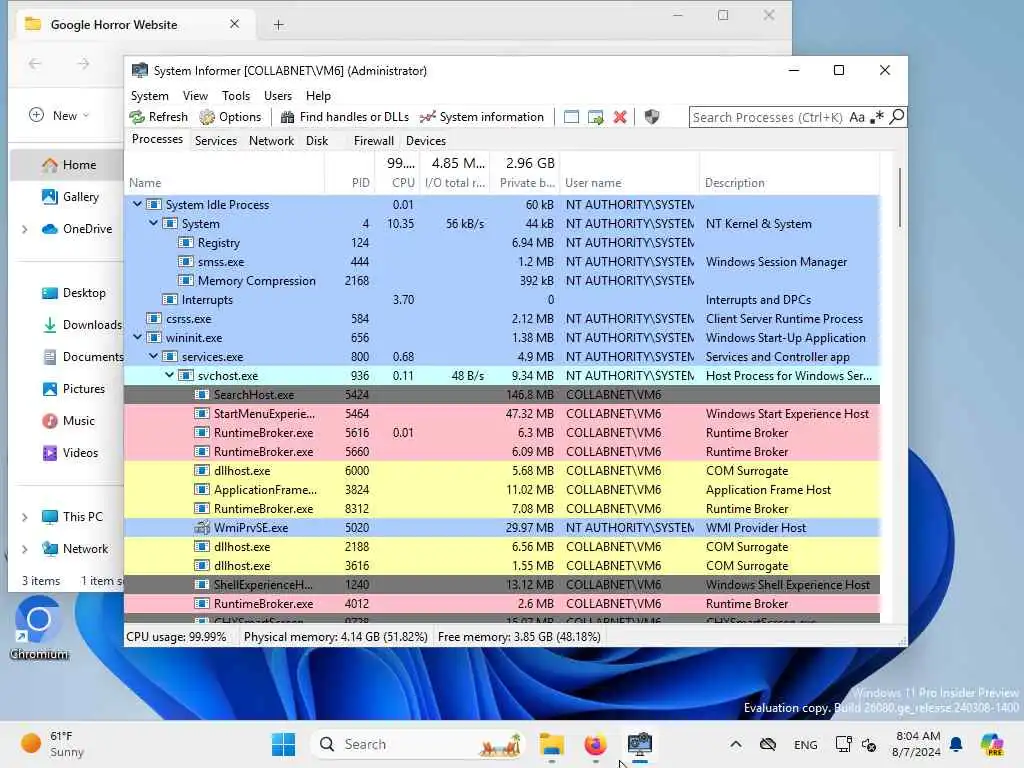Open the Users menu
1024x768 pixels.
[278, 96]
